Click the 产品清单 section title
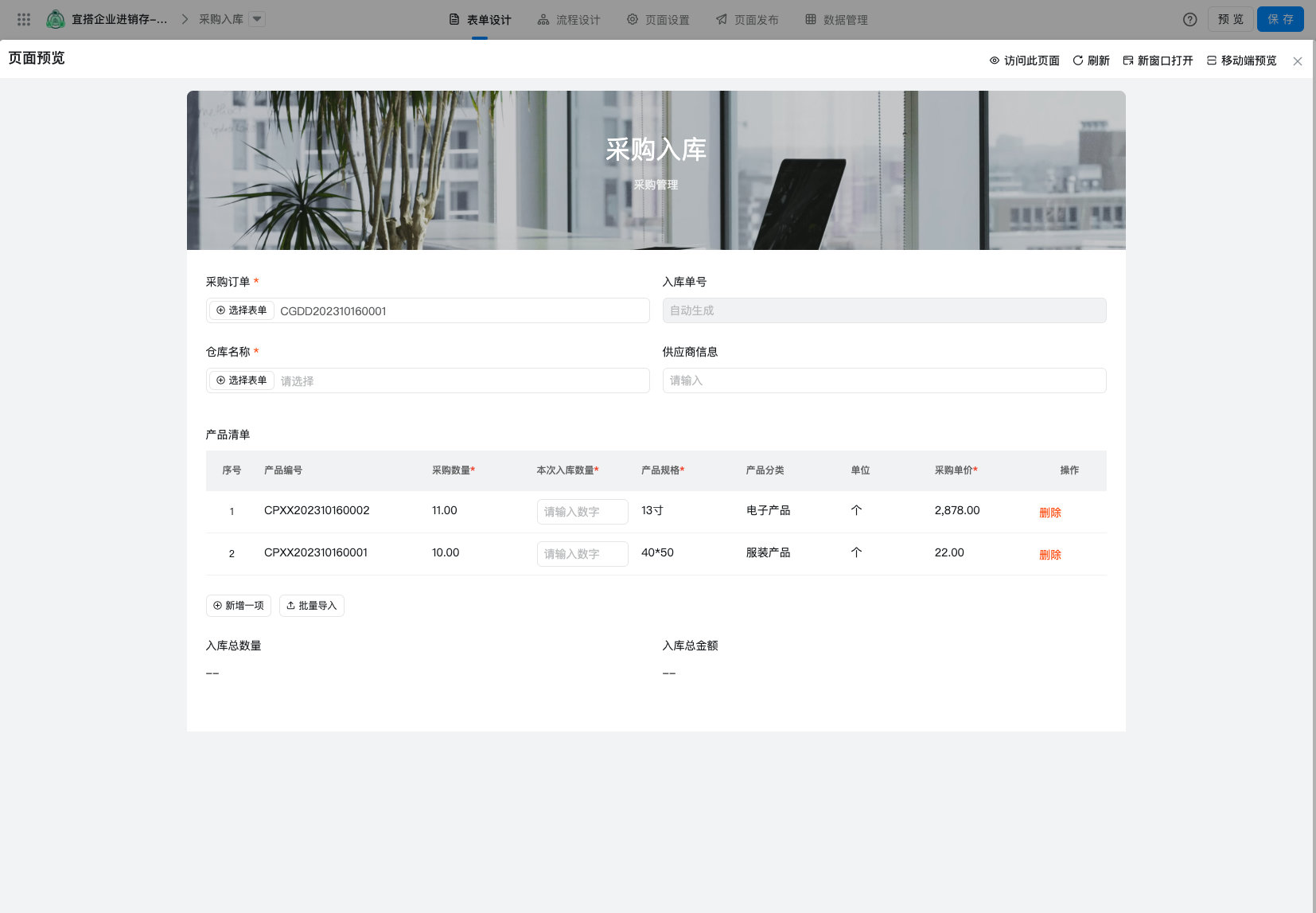This screenshot has width=1316, height=913. (x=228, y=435)
